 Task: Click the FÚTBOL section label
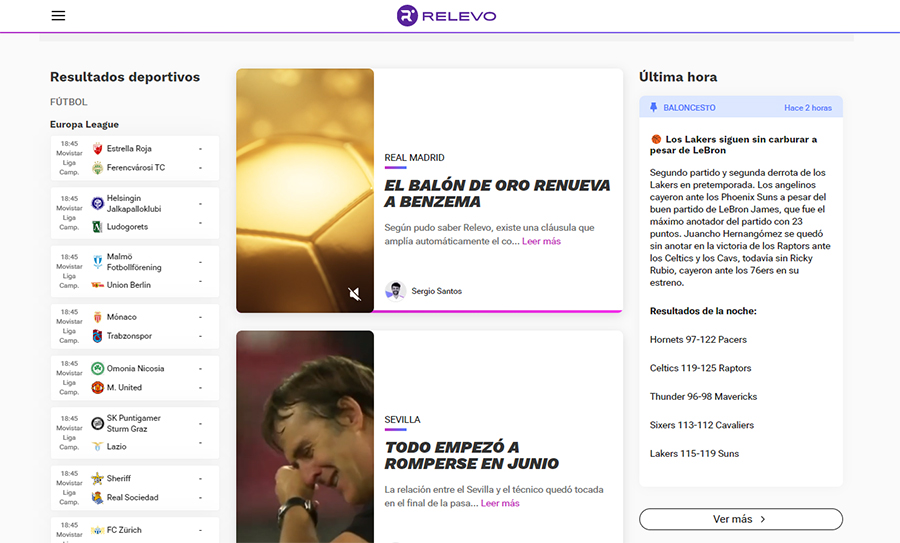[68, 102]
